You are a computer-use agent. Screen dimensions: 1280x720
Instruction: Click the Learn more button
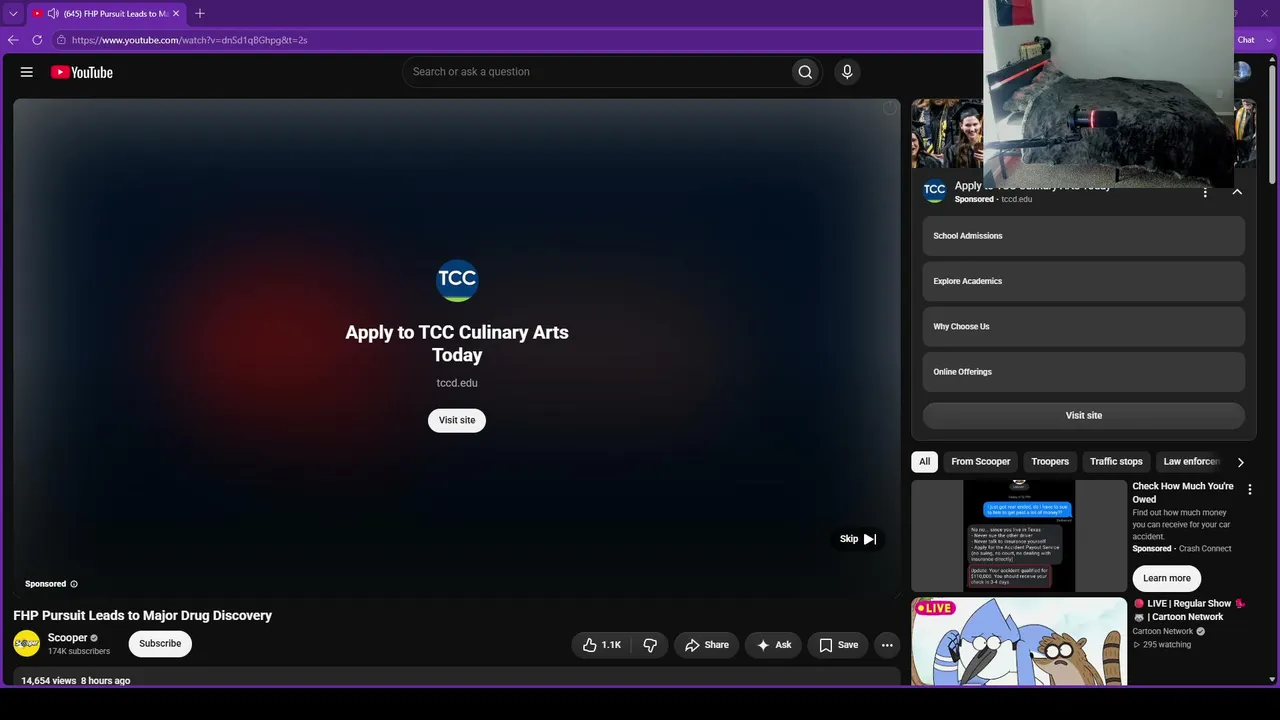pyautogui.click(x=1167, y=578)
